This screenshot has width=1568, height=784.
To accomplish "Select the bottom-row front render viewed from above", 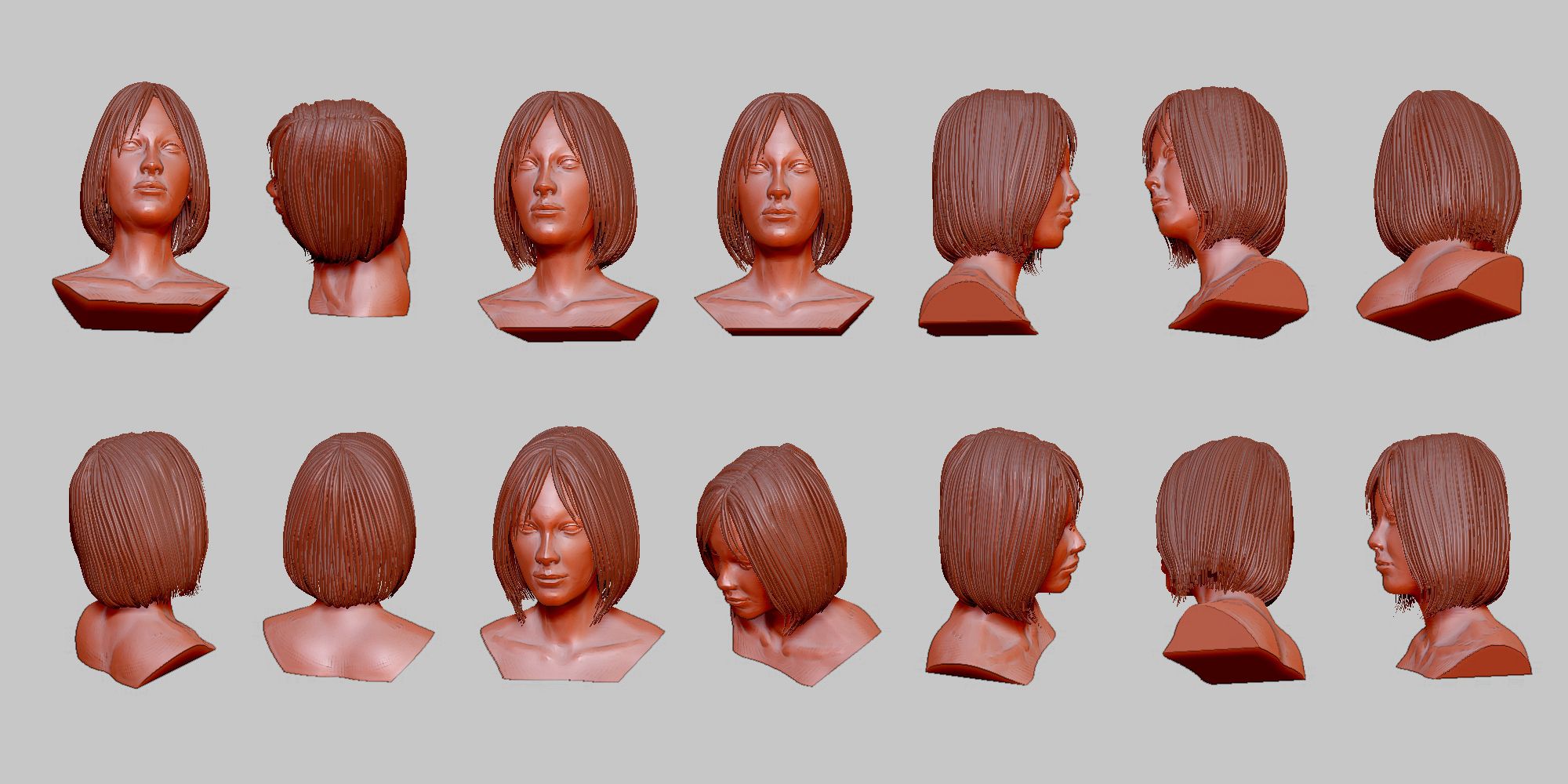I will [x=572, y=553].
